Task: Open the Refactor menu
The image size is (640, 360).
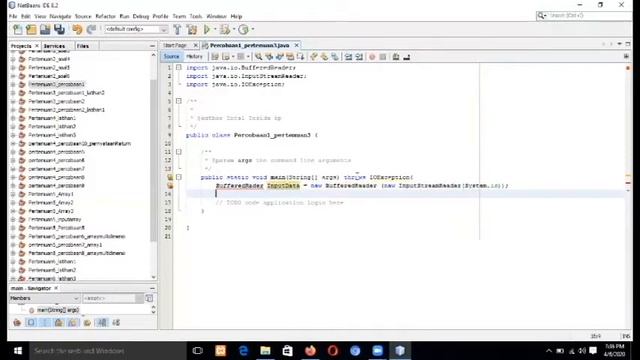Action: [105, 16]
